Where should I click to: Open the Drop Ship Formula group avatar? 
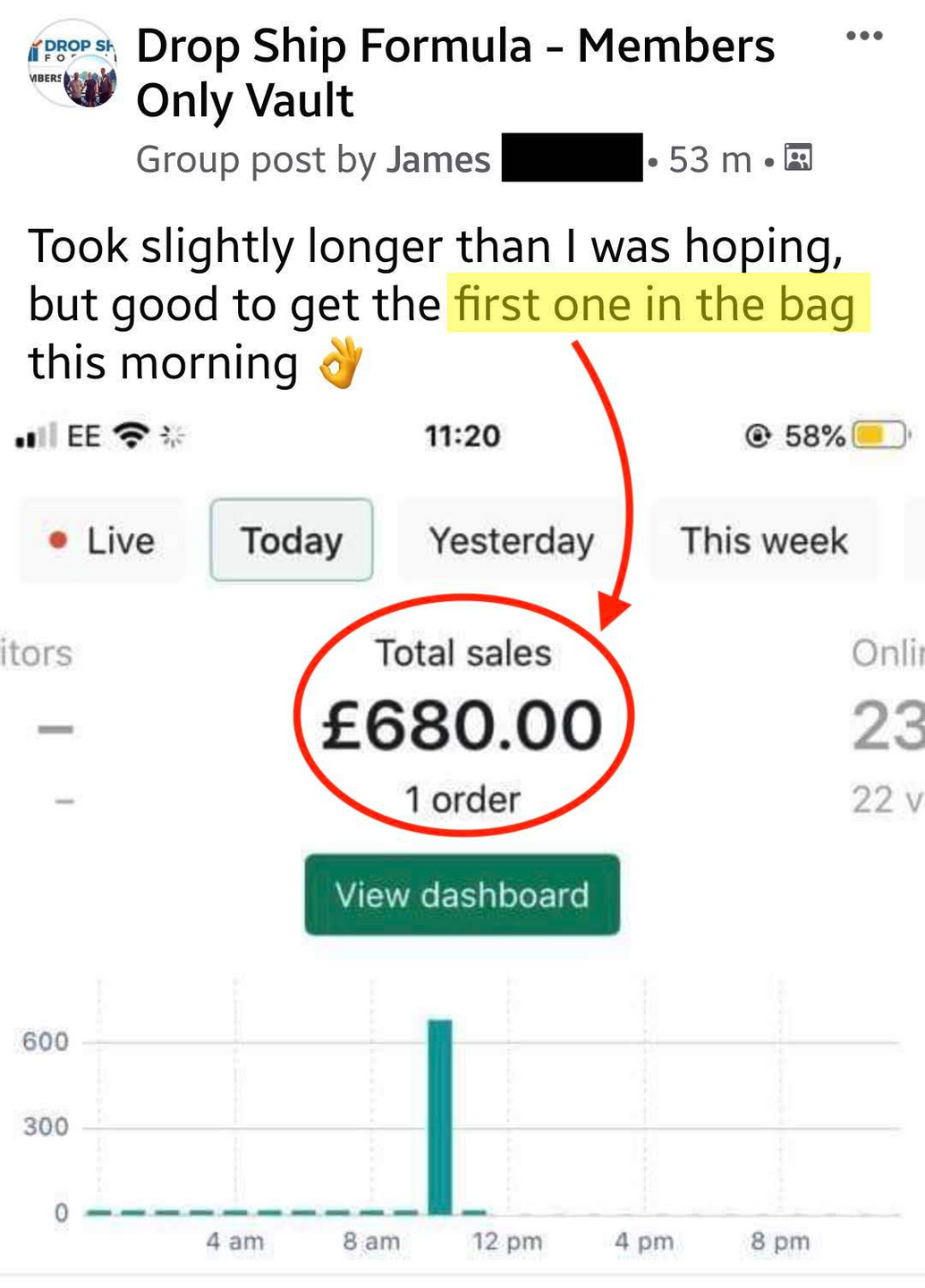(x=72, y=64)
